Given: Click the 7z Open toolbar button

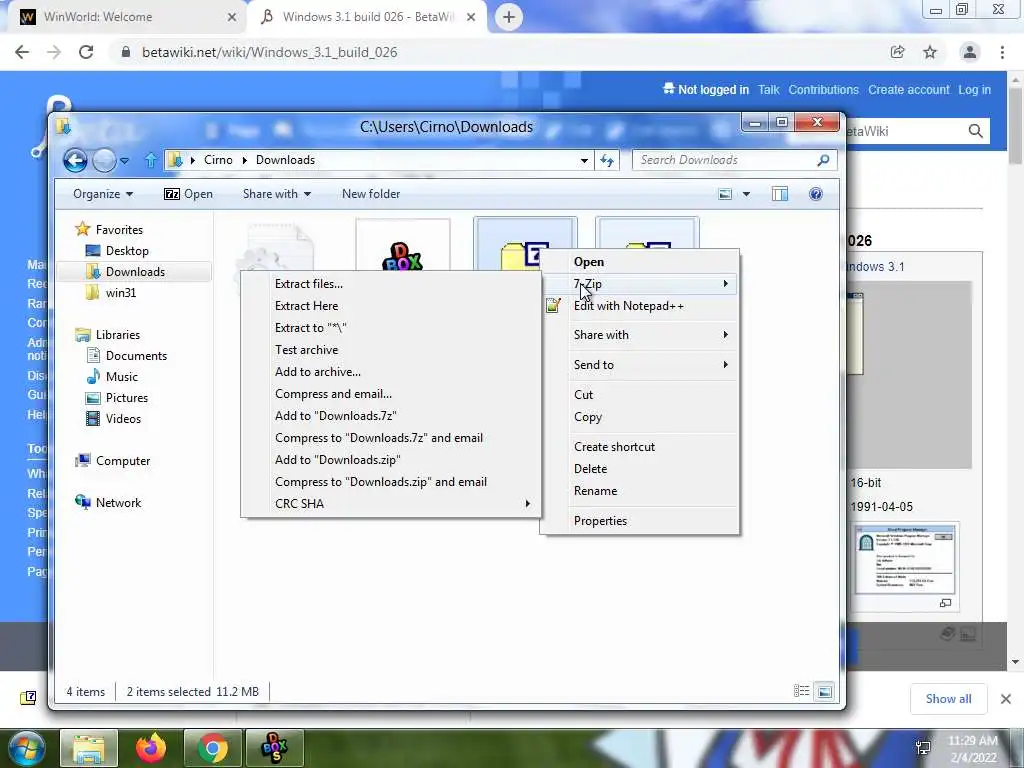Looking at the screenshot, I should tap(188, 194).
